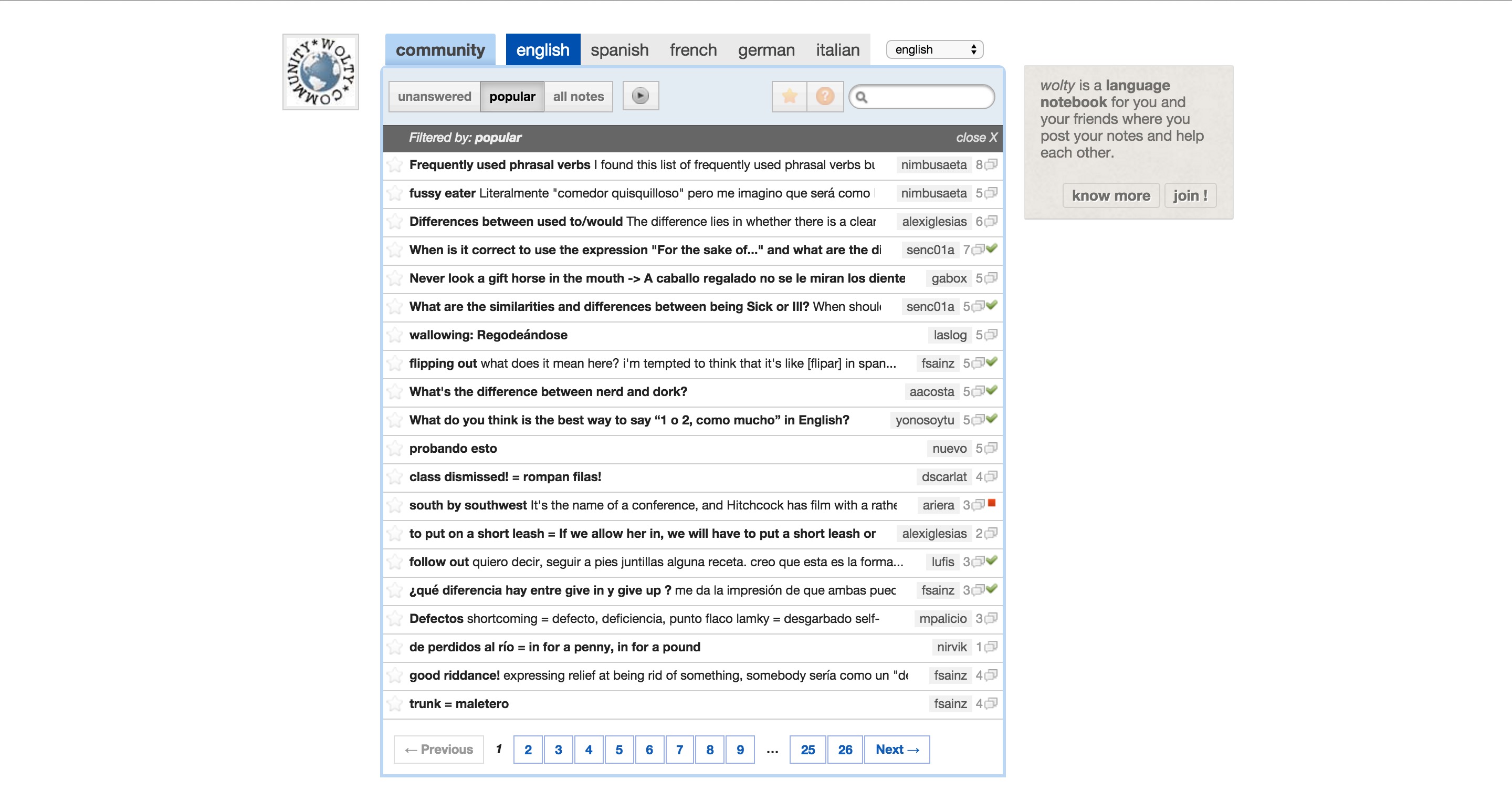The height and width of the screenshot is (790, 1512).
Task: Switch to the community tab
Action: point(440,50)
